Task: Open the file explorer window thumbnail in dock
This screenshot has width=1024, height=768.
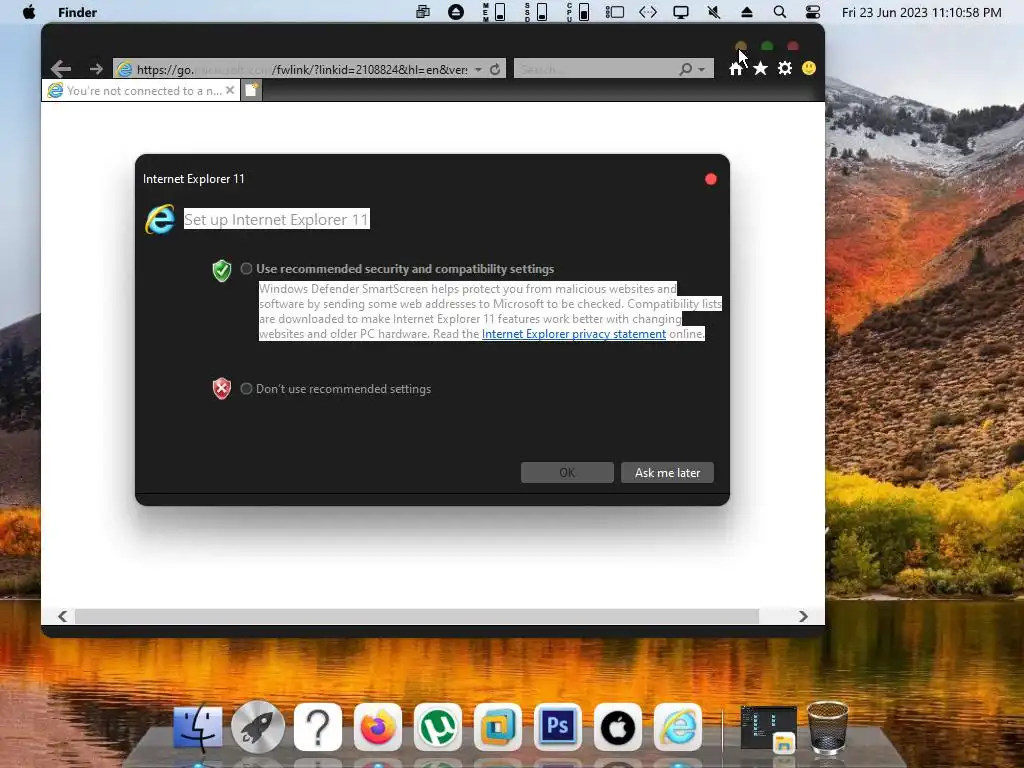Action: 769,729
